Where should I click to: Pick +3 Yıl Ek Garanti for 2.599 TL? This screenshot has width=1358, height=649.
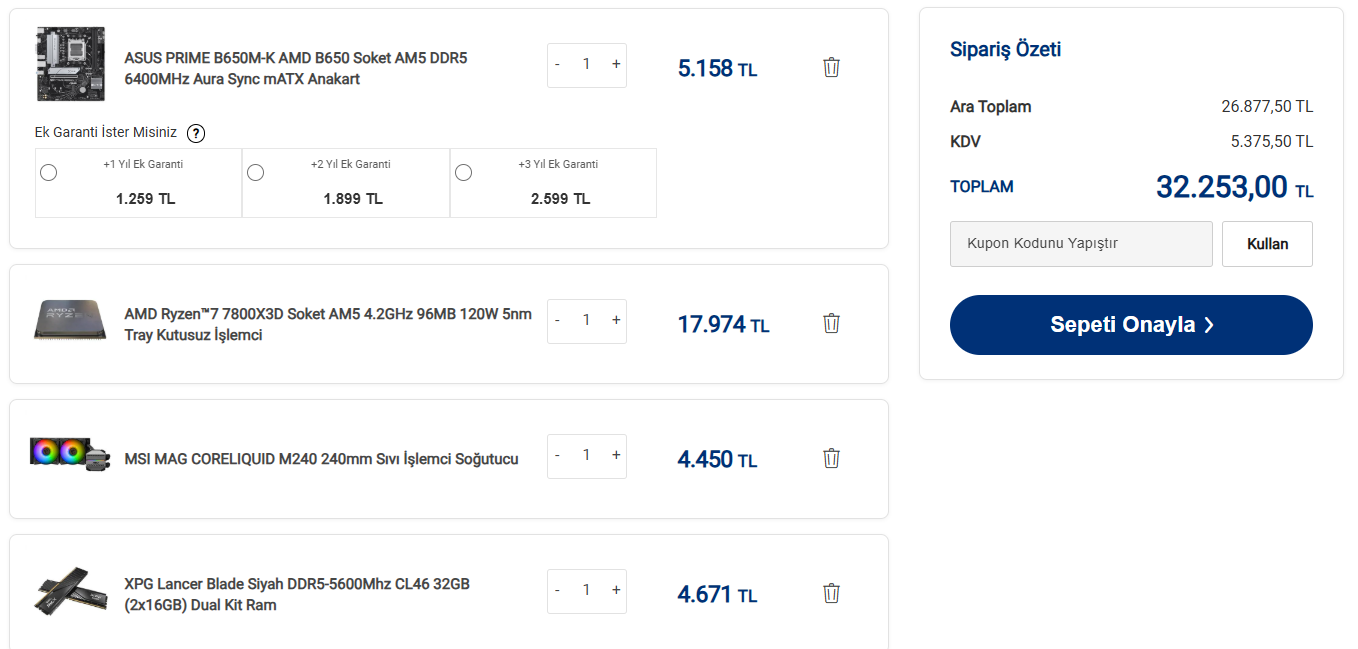pyautogui.click(x=464, y=172)
